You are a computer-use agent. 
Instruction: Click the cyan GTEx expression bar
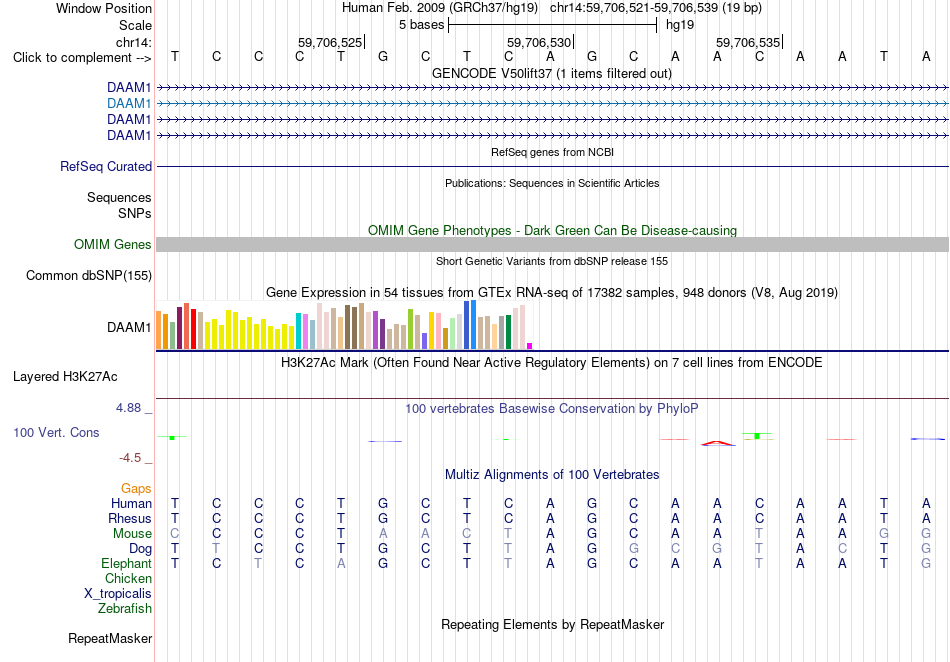coord(299,331)
